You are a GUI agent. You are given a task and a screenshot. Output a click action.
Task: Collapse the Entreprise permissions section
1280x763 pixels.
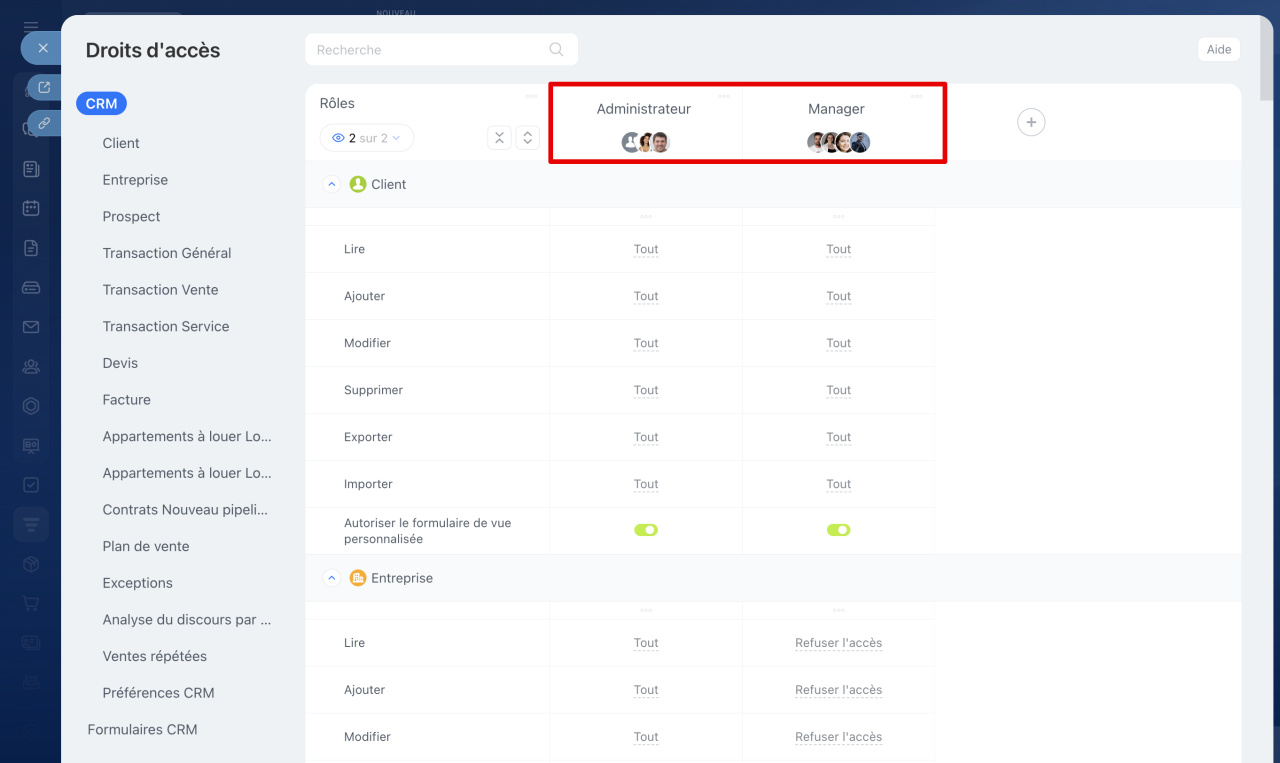[x=332, y=579]
